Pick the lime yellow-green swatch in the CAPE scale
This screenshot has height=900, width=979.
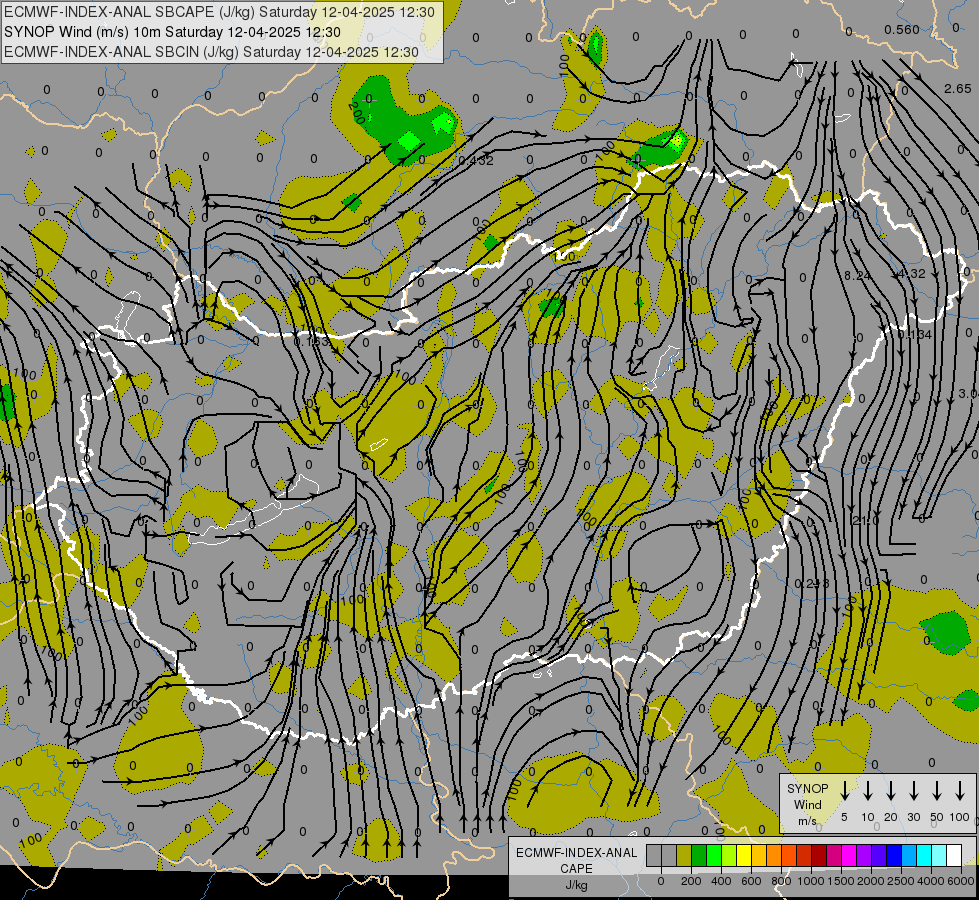[729, 856]
